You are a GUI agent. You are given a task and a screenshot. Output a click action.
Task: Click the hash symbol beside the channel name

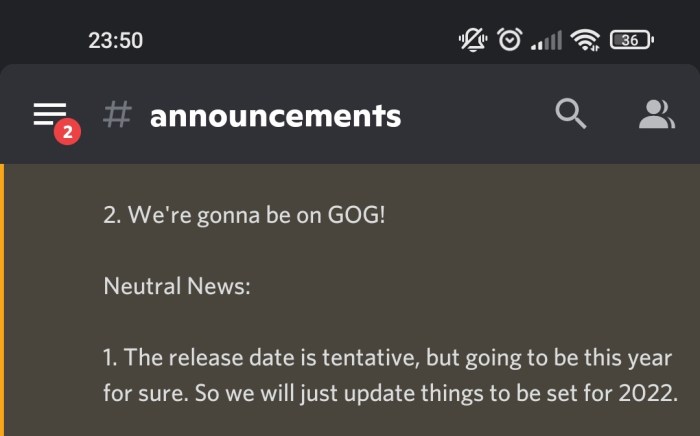[x=117, y=115]
